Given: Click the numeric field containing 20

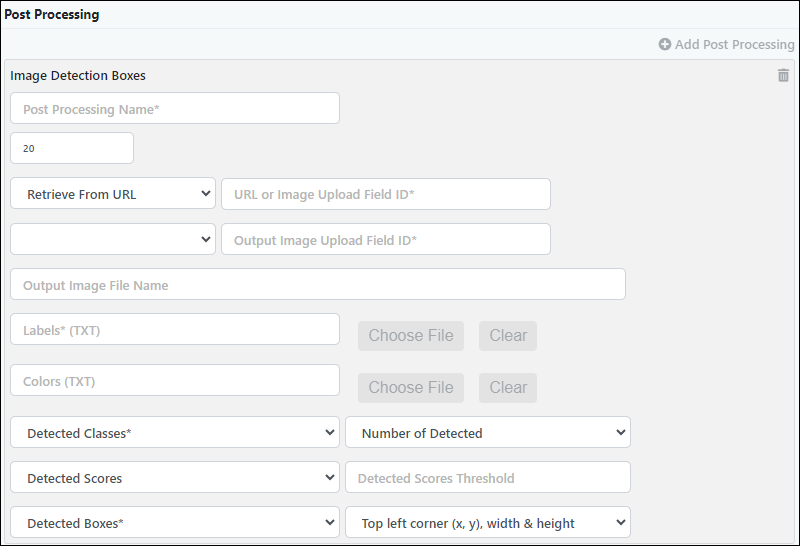Looking at the screenshot, I should tap(72, 148).
